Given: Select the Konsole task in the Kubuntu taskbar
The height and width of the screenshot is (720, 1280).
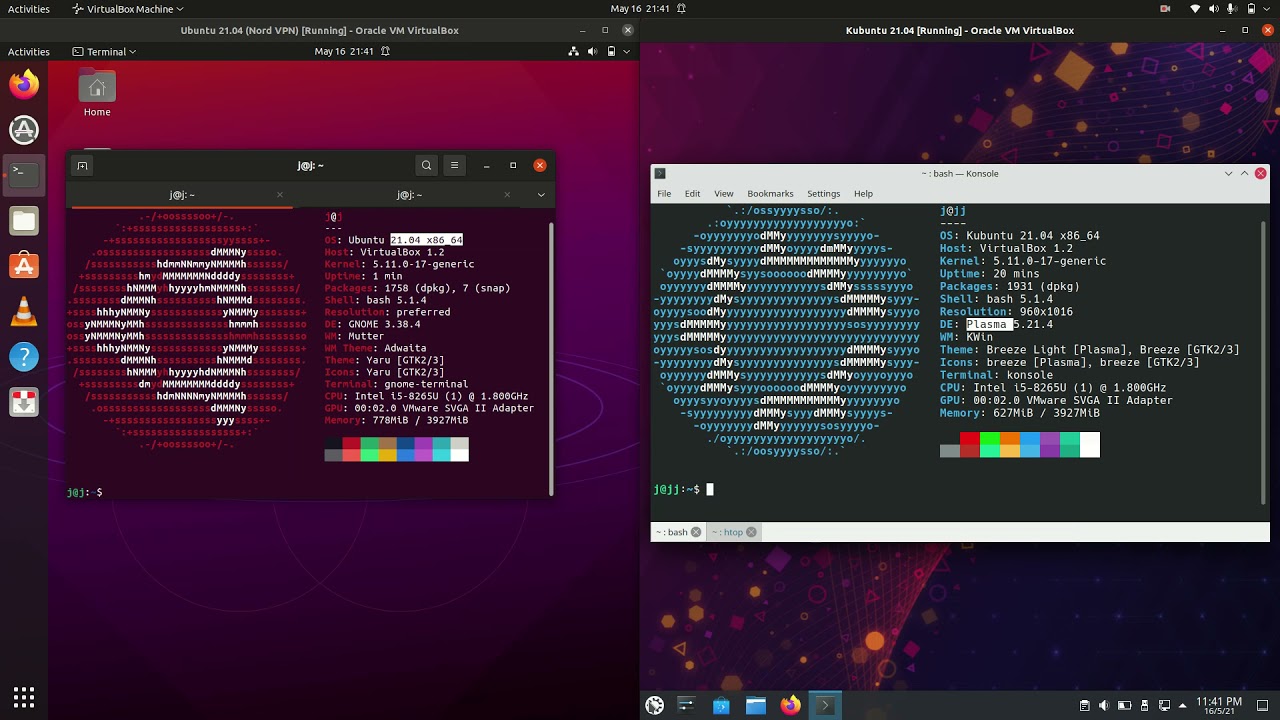Looking at the screenshot, I should click(825, 705).
